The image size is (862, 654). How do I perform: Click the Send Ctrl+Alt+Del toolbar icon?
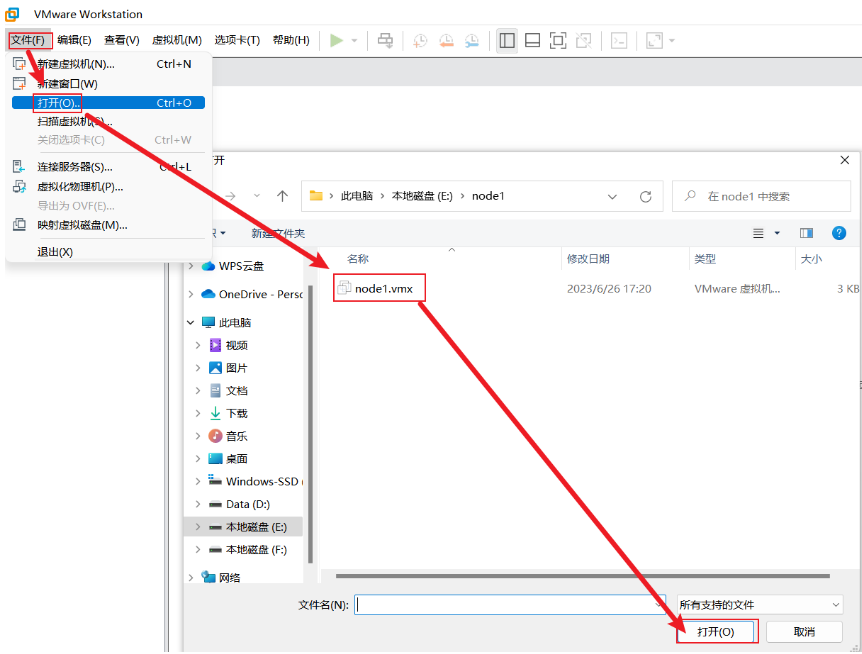coord(385,40)
